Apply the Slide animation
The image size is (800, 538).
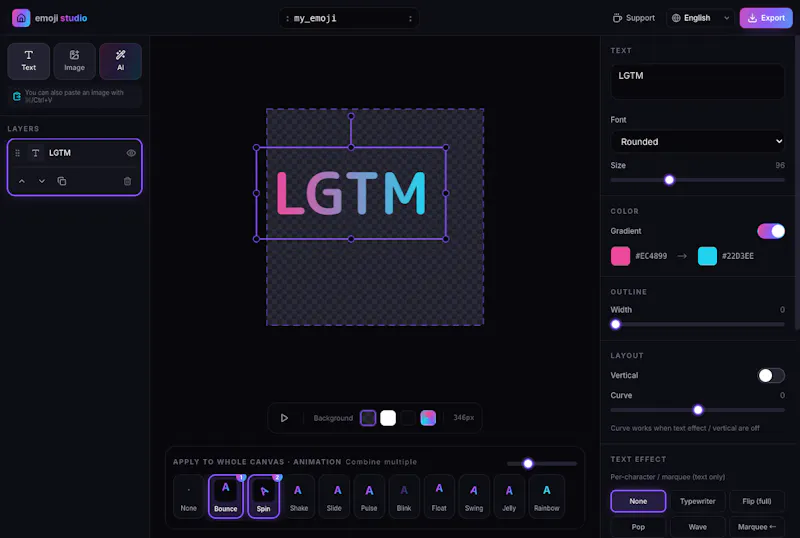coord(334,497)
